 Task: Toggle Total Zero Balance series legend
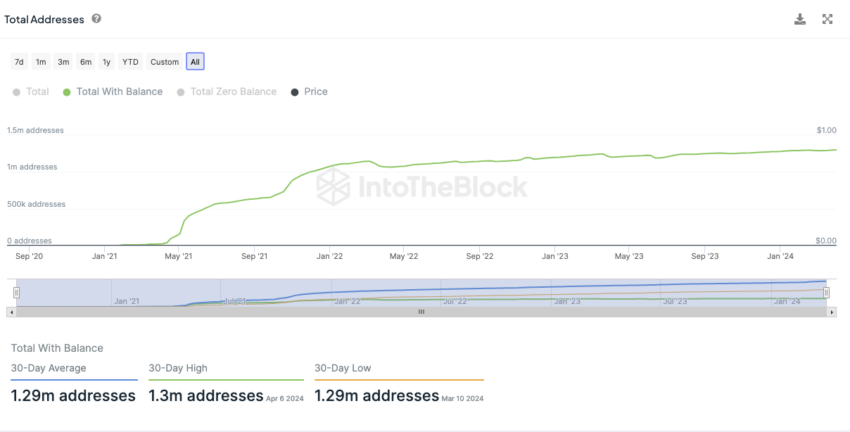[x=227, y=92]
